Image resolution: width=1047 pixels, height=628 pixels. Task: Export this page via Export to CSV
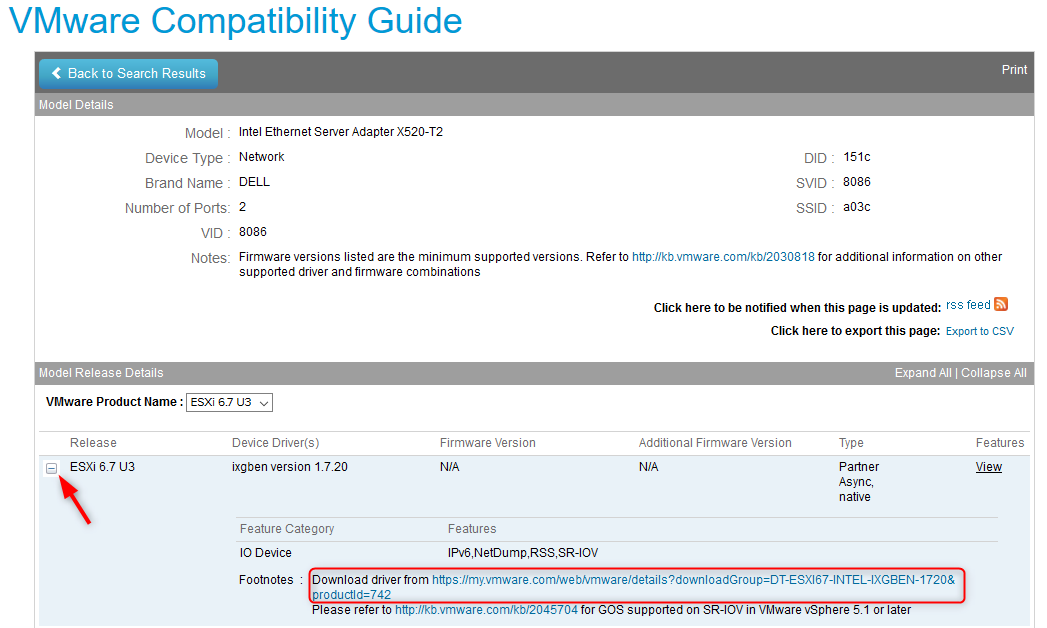click(x=980, y=331)
